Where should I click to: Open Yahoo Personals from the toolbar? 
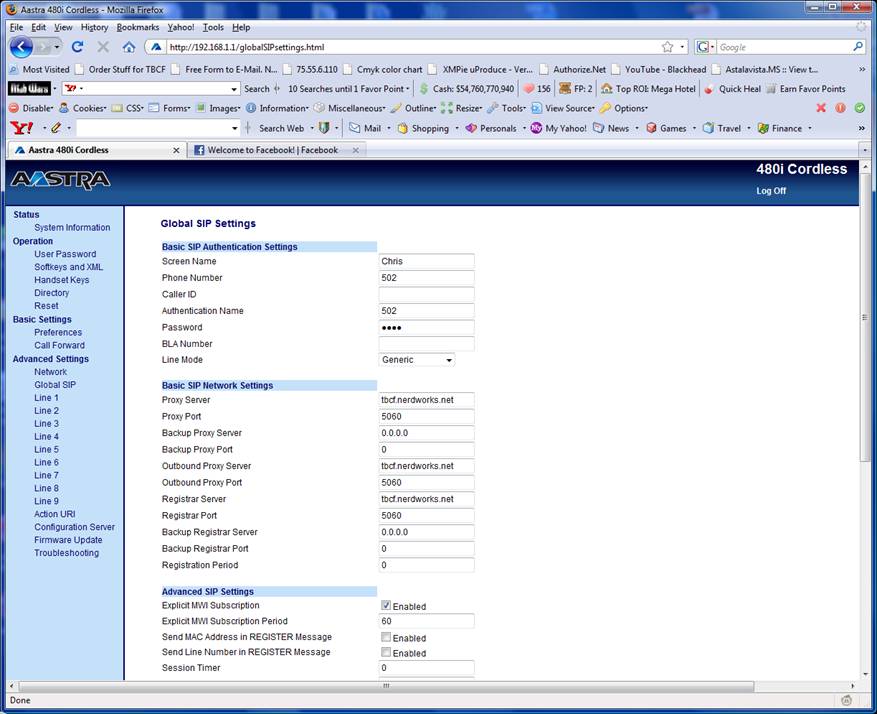click(491, 128)
